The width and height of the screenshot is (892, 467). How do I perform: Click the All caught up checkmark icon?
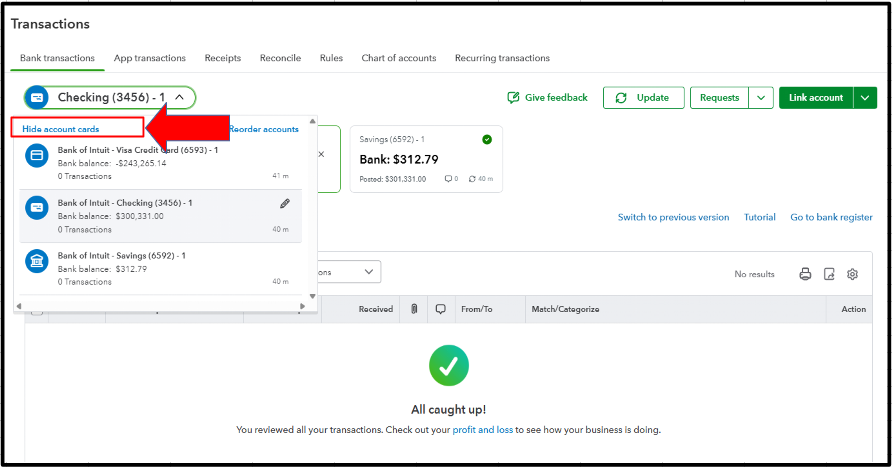pyautogui.click(x=449, y=365)
